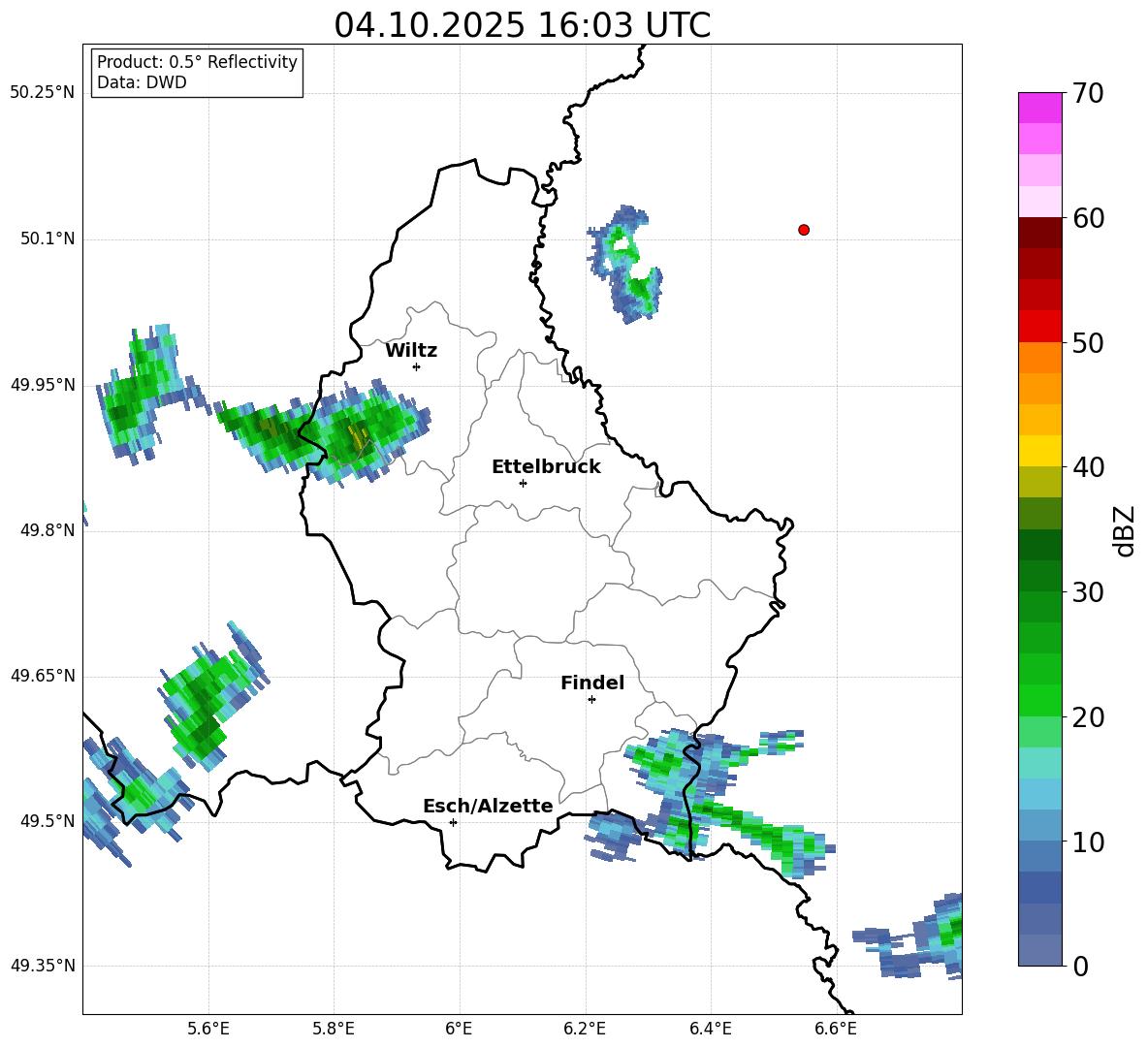
Task: Click the 30 value on the colorbar
Action: click(1087, 592)
